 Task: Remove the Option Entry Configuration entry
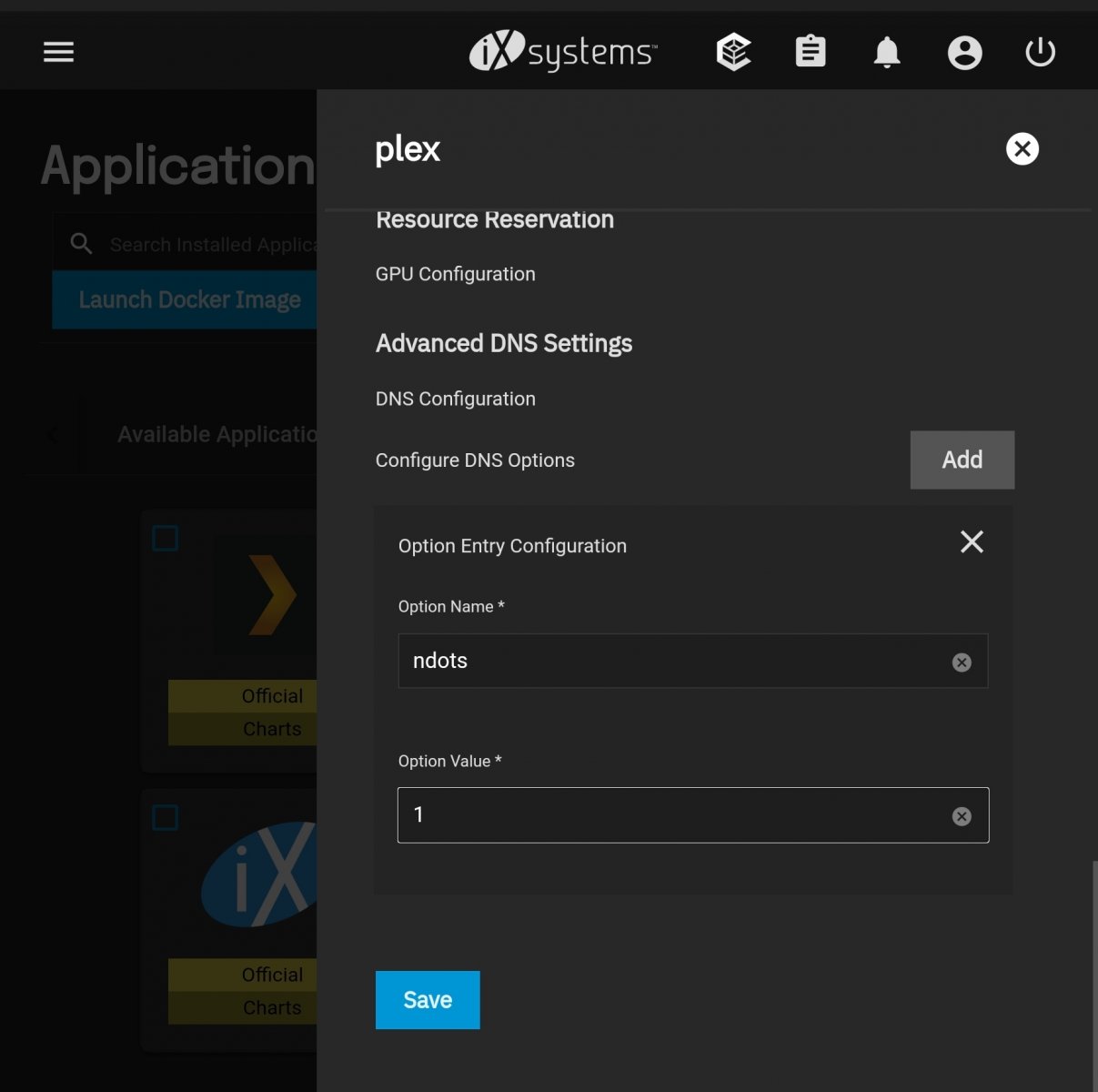[972, 542]
